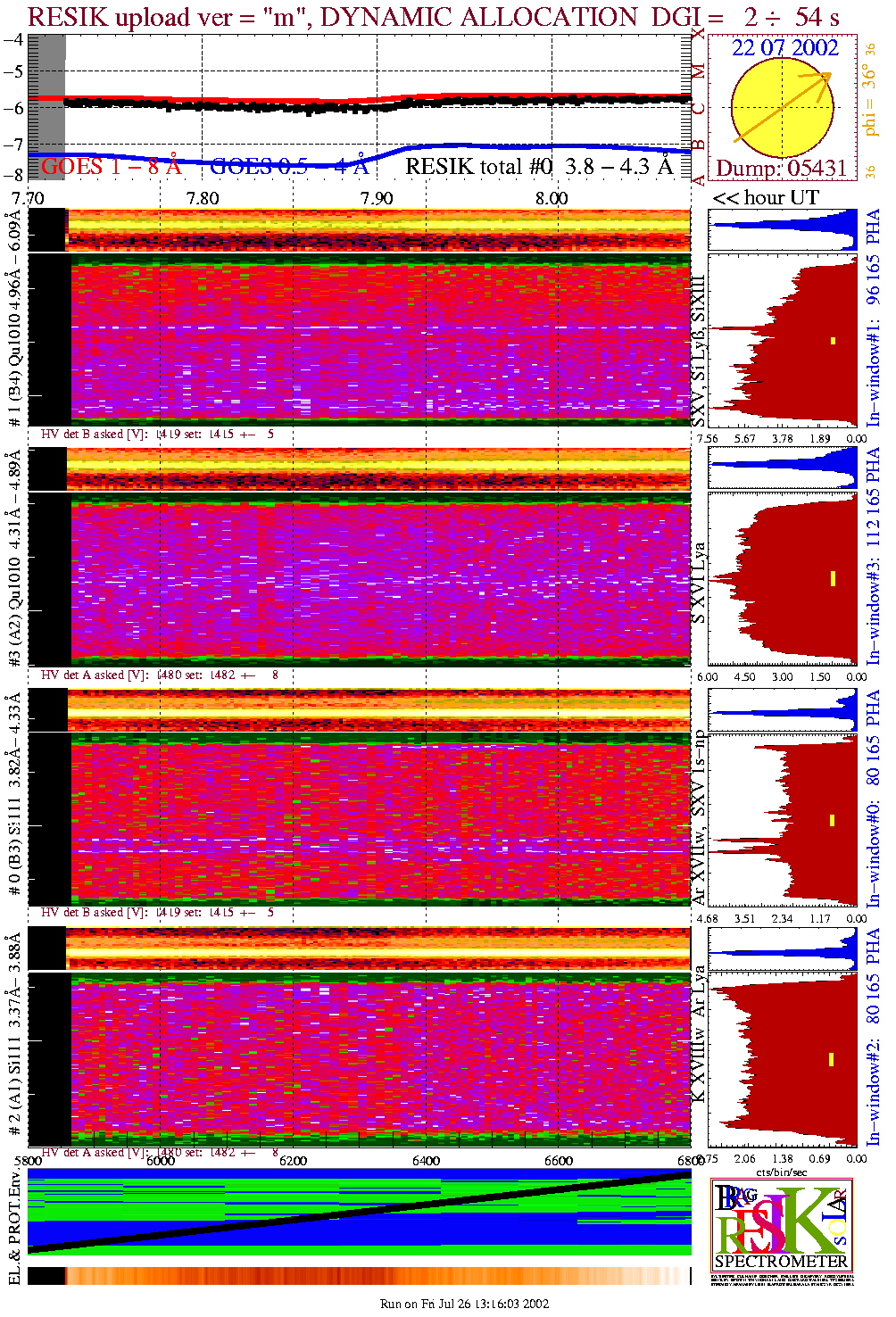Click the GOES class 'M' label
The height and width of the screenshot is (1317, 896).
tap(699, 71)
